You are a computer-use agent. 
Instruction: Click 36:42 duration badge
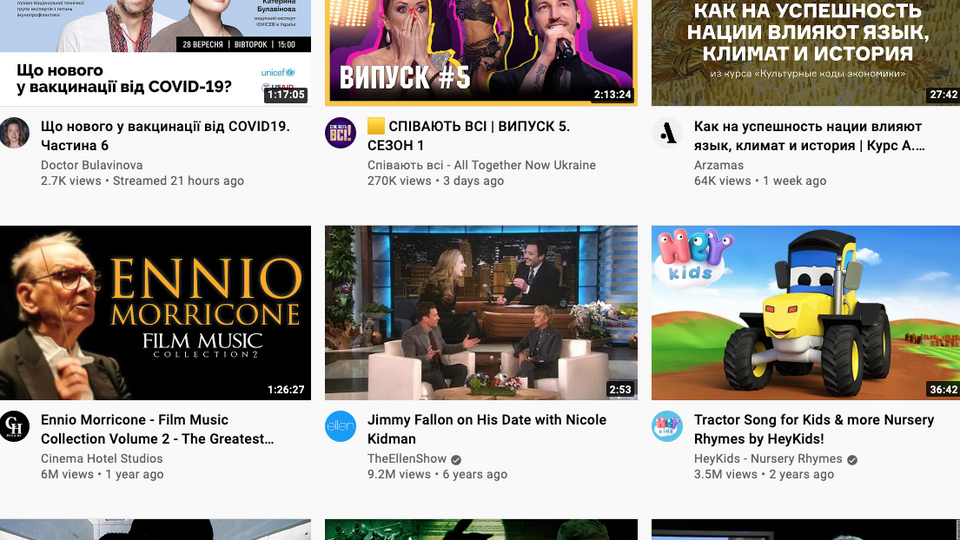coord(943,389)
